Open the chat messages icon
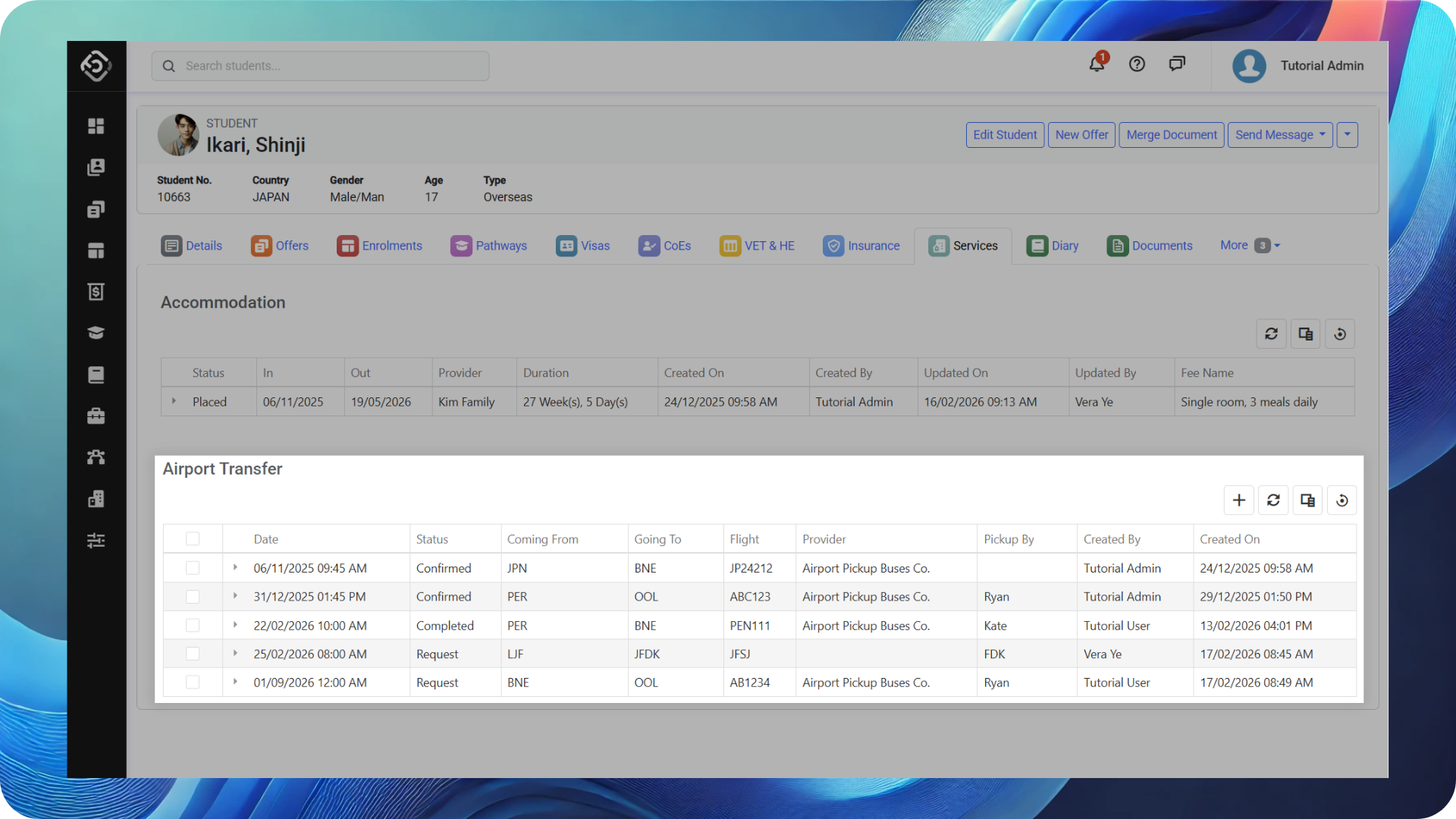 coord(1177,64)
